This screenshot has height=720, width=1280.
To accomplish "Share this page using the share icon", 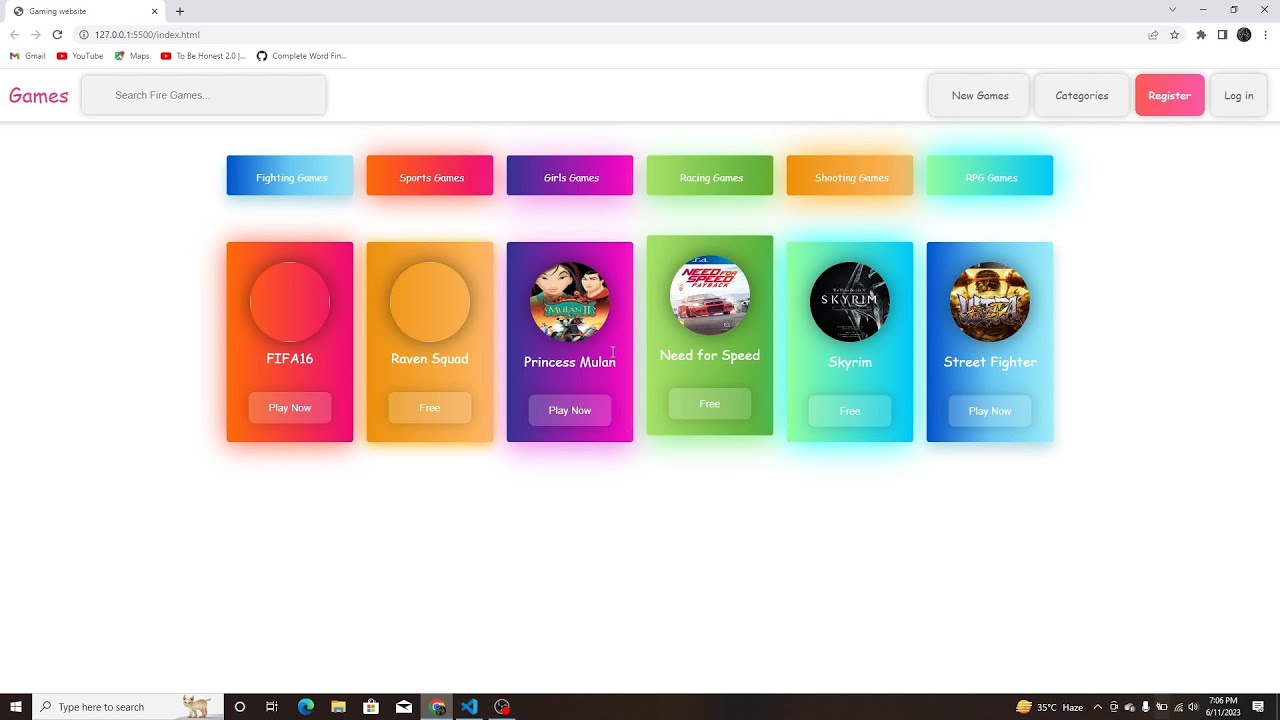I will 1153,34.
